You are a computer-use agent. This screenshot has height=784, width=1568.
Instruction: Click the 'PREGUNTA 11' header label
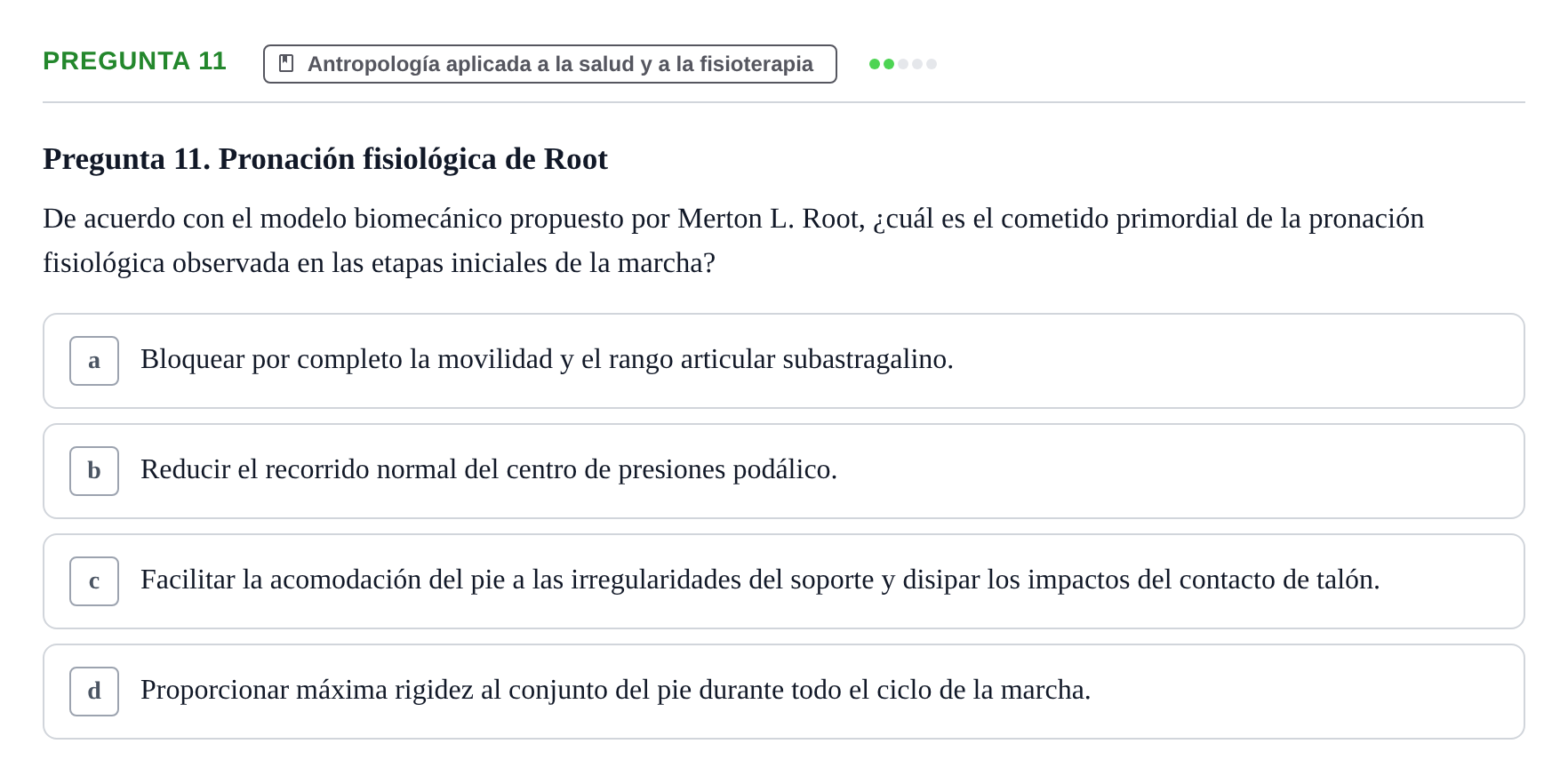coord(135,61)
